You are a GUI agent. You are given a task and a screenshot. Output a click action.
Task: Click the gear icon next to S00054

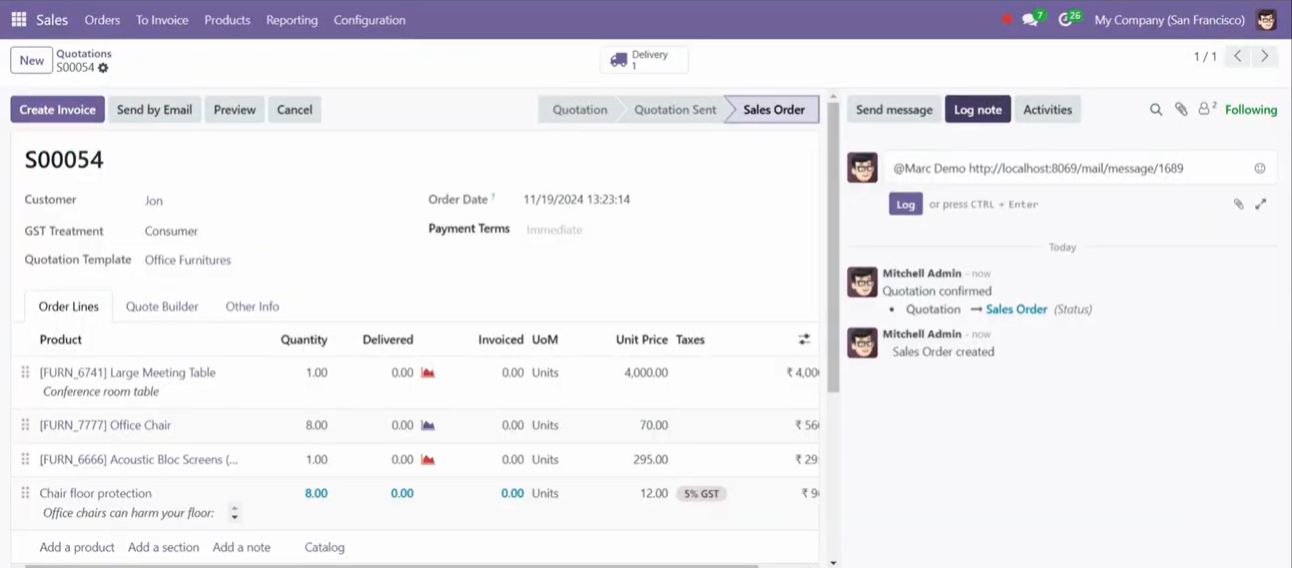pos(103,68)
